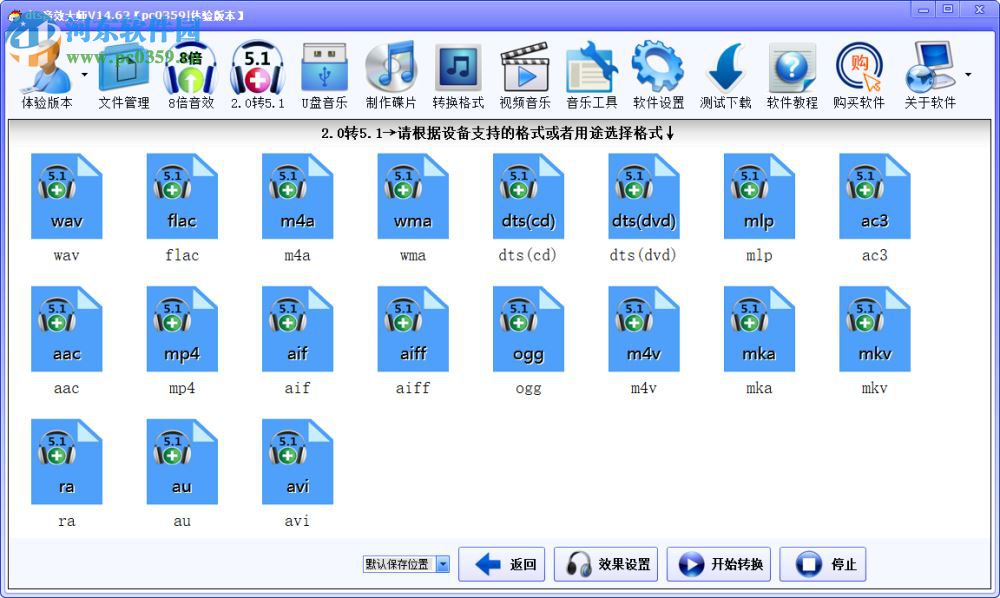Select the mlp output format

[x=759, y=196]
